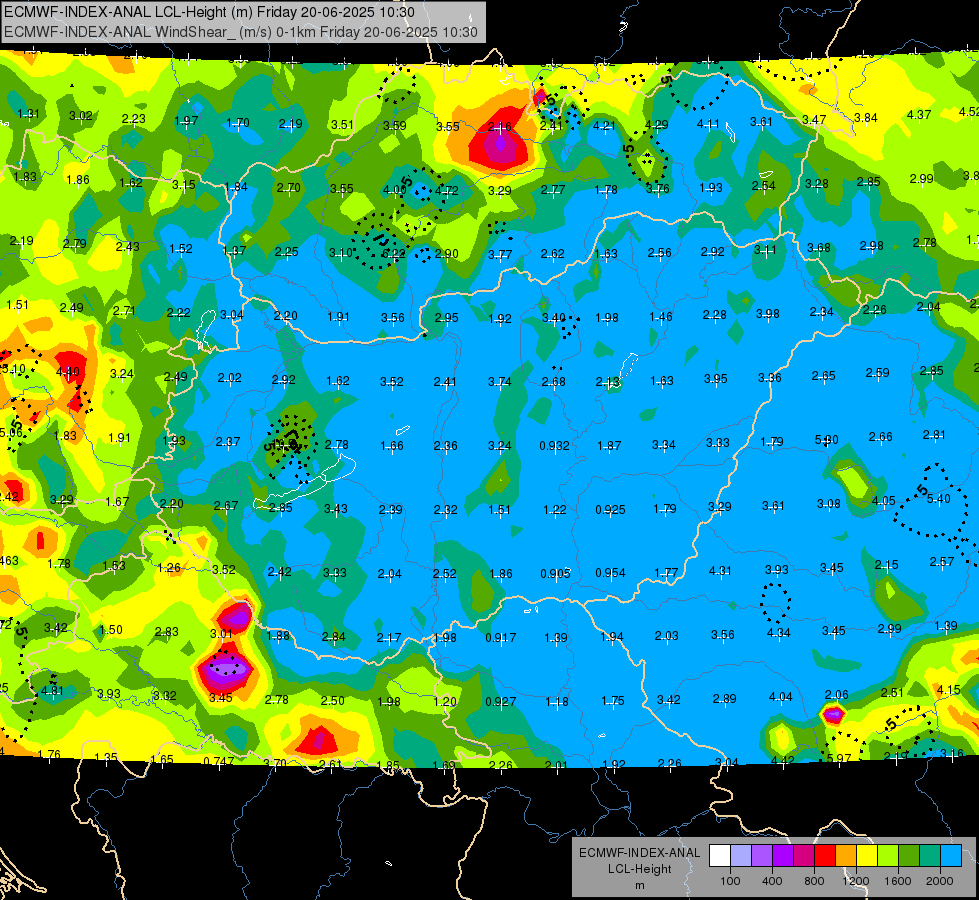Viewport: 979px width, 900px height.
Task: Click the yellow legend swatch
Action: point(867,855)
